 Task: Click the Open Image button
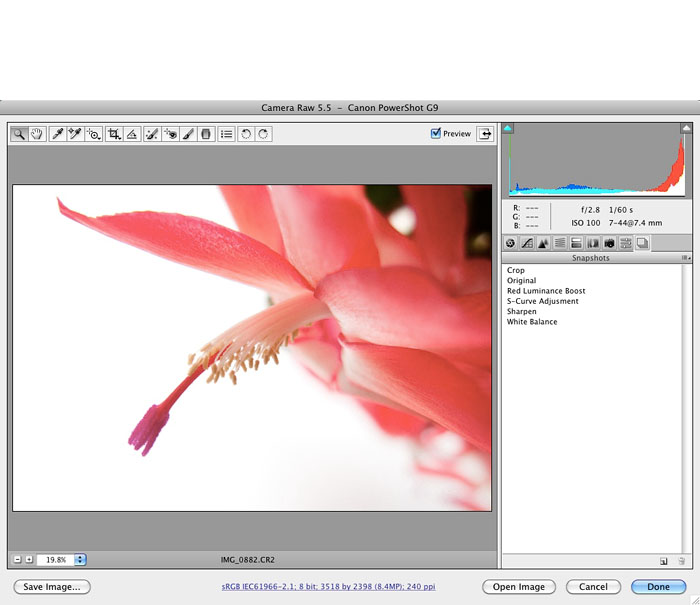(x=519, y=587)
